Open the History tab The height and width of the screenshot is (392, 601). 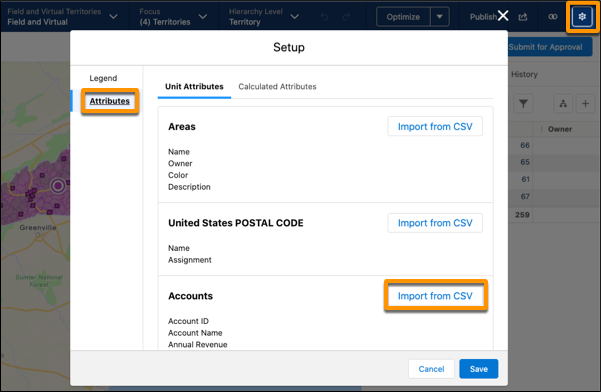pyautogui.click(x=524, y=74)
